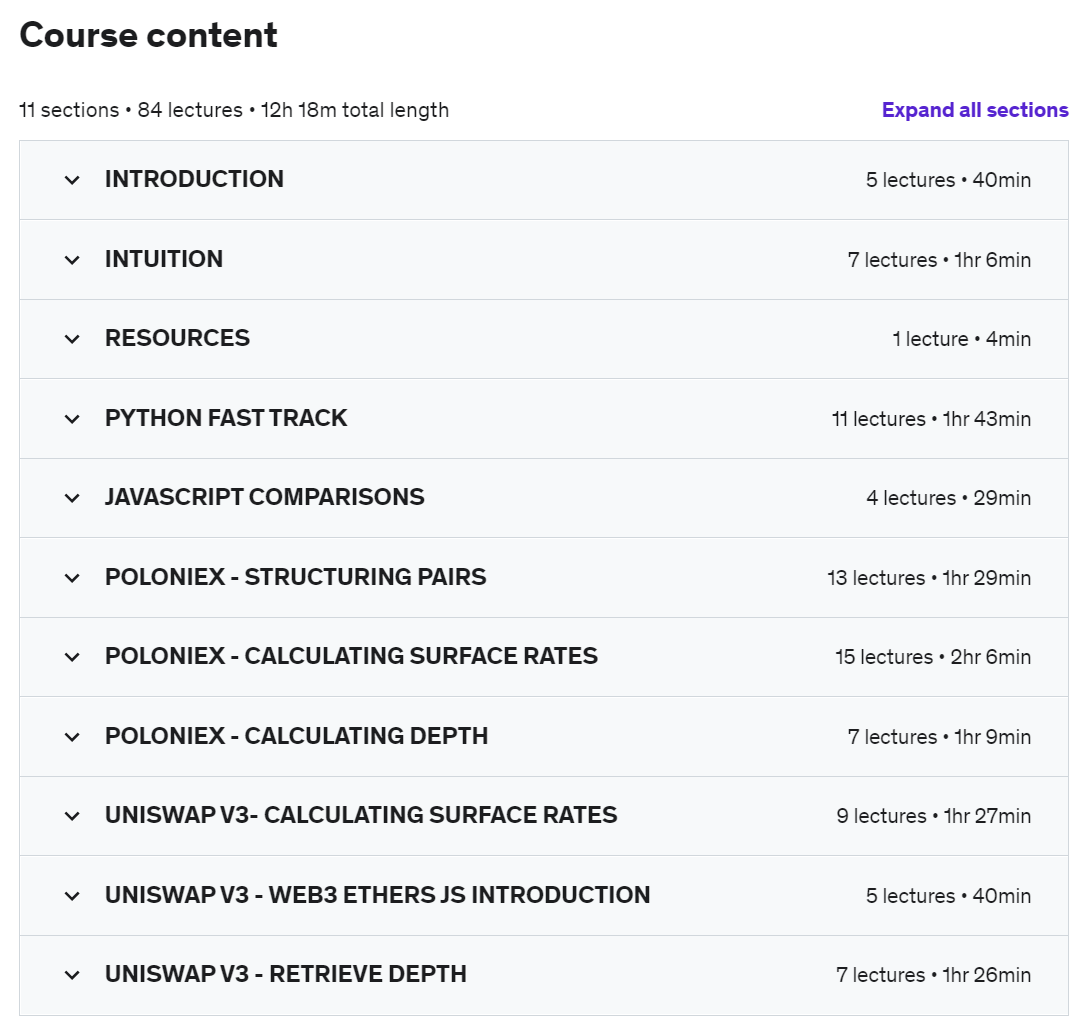Click POLONIEX - CALCULATING DEPTH title
The height and width of the screenshot is (1029, 1084).
(x=297, y=736)
